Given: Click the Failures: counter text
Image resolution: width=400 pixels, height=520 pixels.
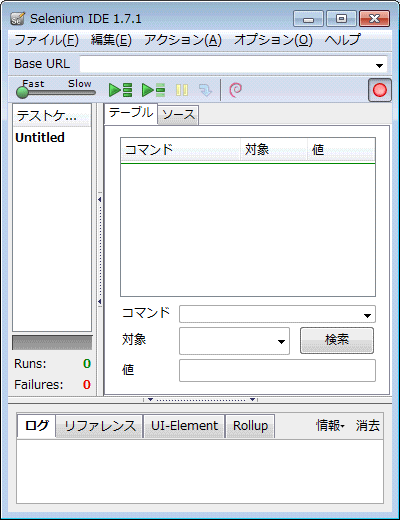Looking at the screenshot, I should [x=39, y=385].
